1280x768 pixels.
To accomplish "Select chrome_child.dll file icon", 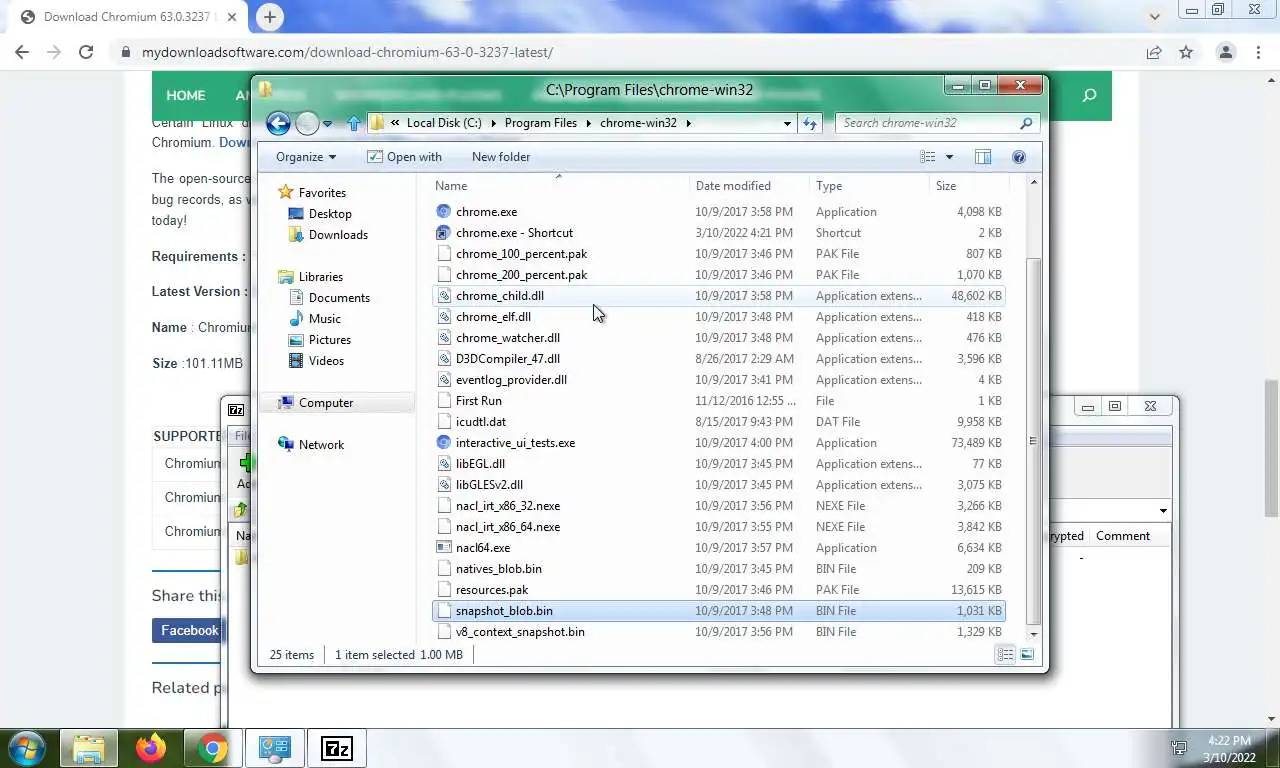I will click(x=444, y=295).
